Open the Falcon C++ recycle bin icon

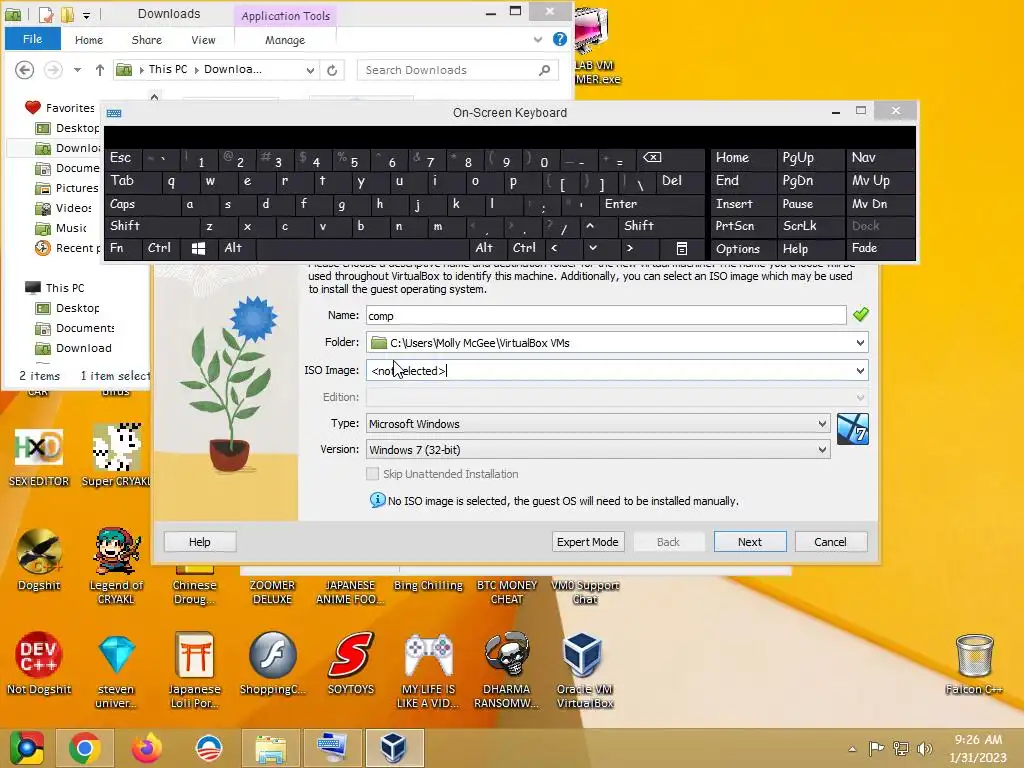[x=974, y=656]
